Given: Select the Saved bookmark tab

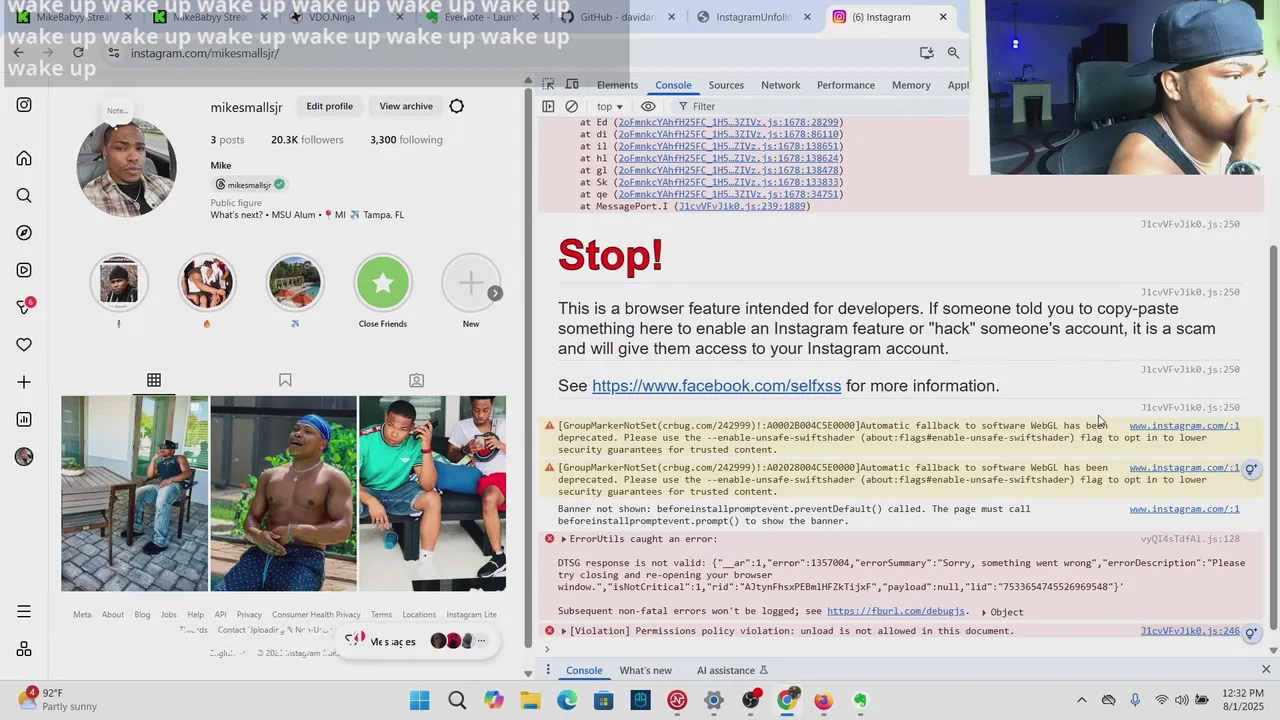Looking at the screenshot, I should 285,380.
